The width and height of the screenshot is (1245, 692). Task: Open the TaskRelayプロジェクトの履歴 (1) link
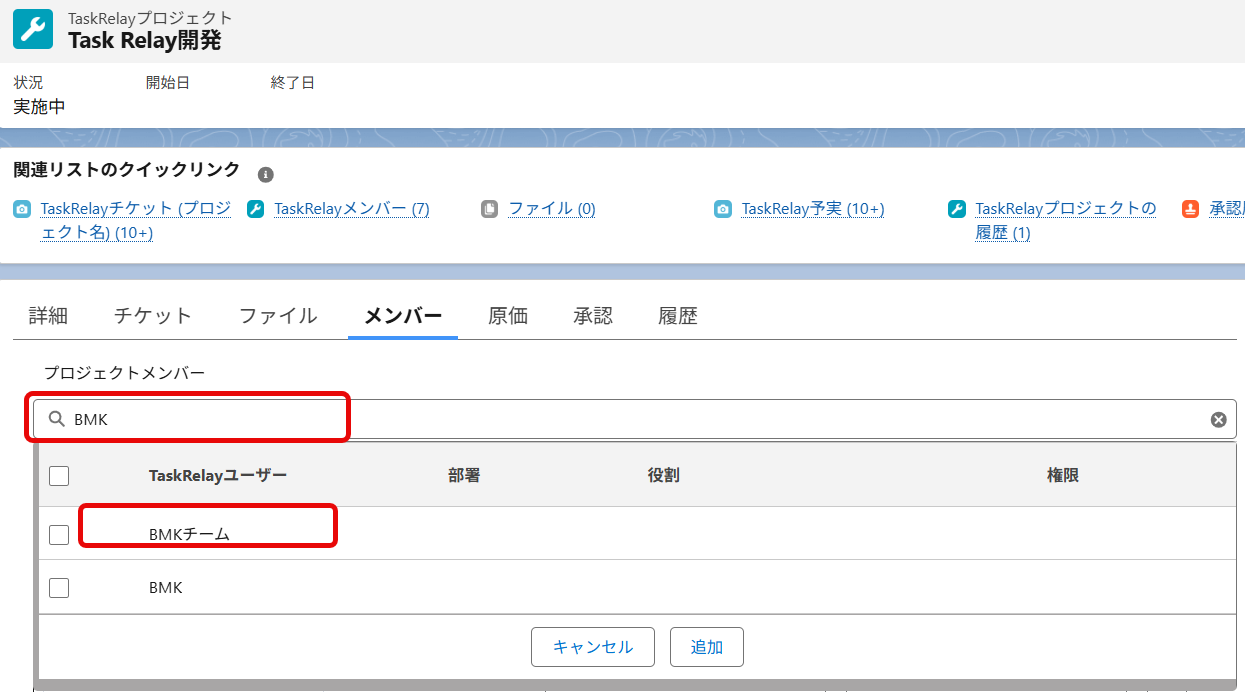point(1066,221)
